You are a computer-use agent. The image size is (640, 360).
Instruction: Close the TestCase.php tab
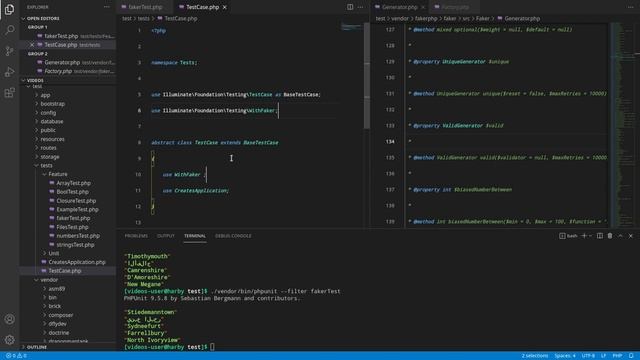224,7
